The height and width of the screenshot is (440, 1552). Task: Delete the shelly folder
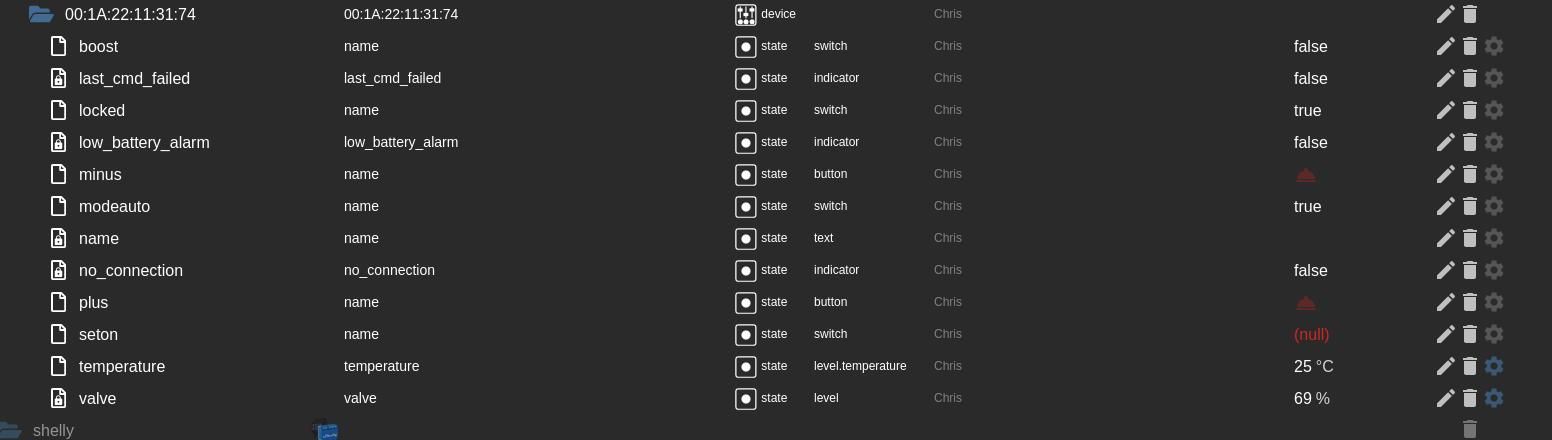click(1469, 429)
